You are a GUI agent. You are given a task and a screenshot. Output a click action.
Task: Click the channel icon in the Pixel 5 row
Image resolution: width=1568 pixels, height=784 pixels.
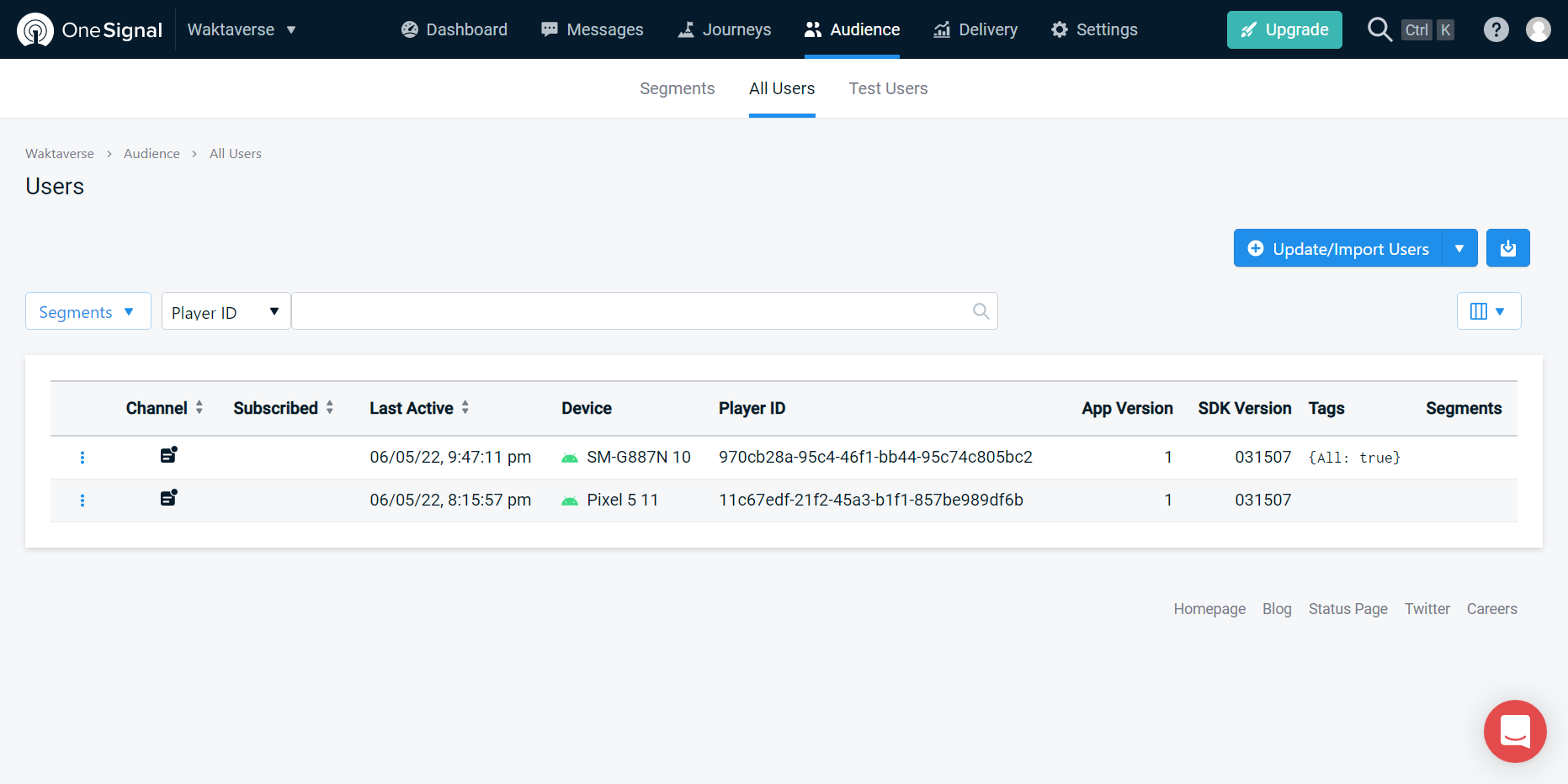168,498
